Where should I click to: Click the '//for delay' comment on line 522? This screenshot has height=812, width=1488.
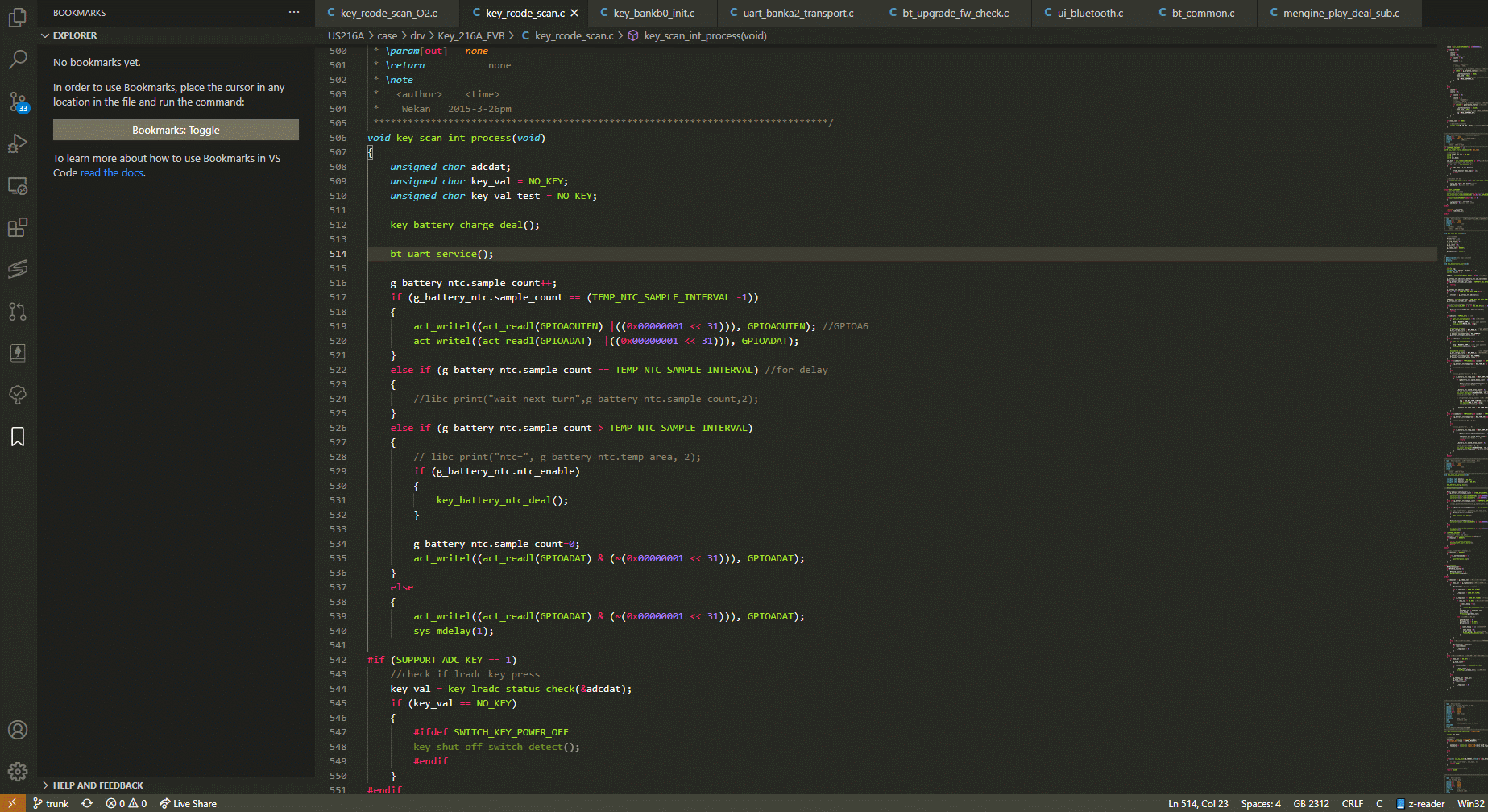point(796,370)
